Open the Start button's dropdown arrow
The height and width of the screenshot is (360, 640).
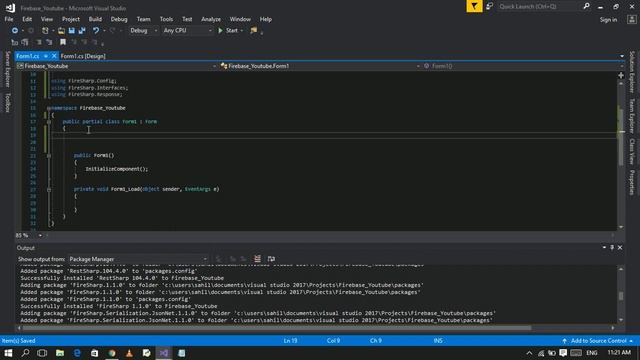click(242, 31)
